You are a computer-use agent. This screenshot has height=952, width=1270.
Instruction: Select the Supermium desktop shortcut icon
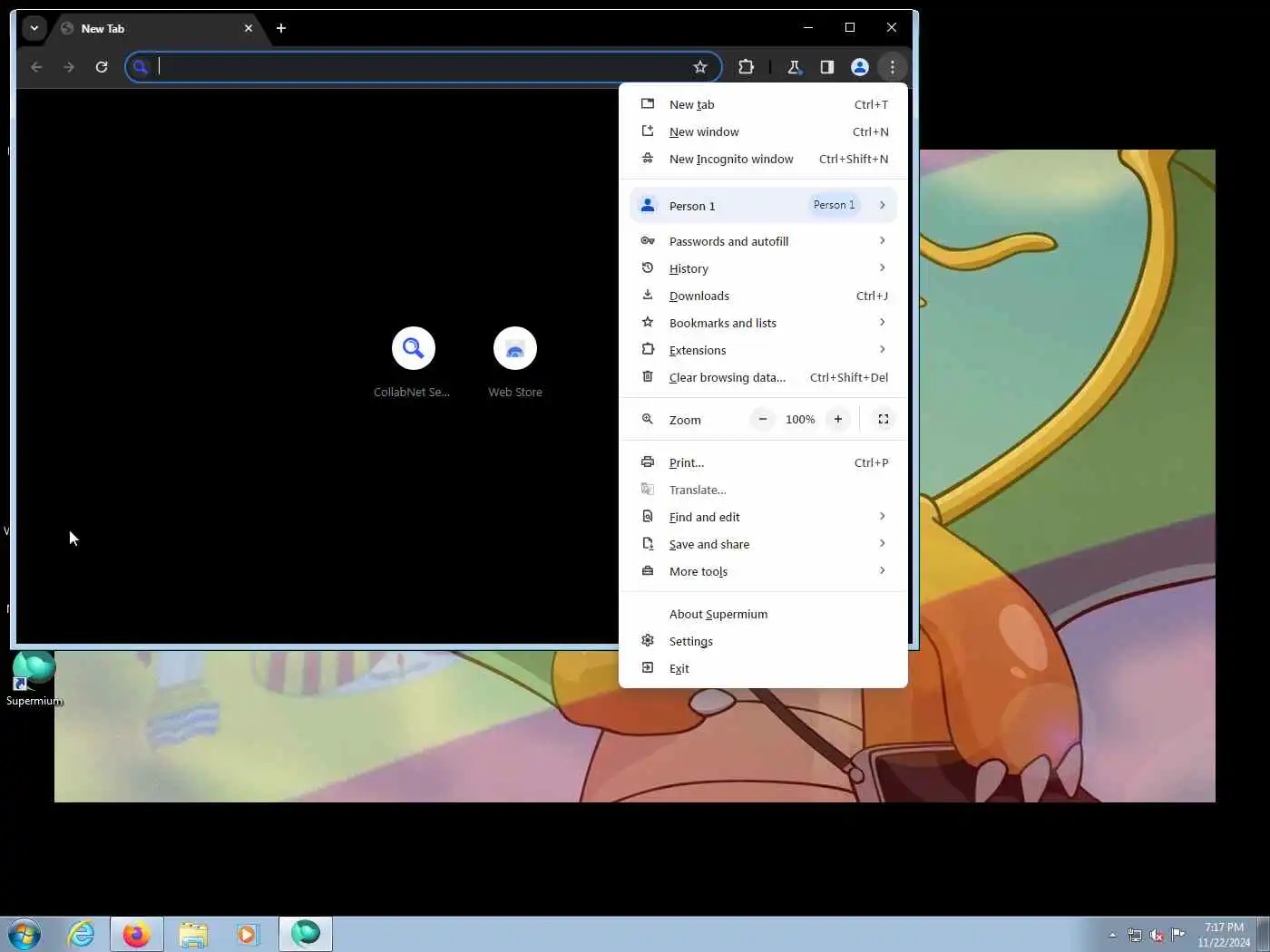(34, 678)
